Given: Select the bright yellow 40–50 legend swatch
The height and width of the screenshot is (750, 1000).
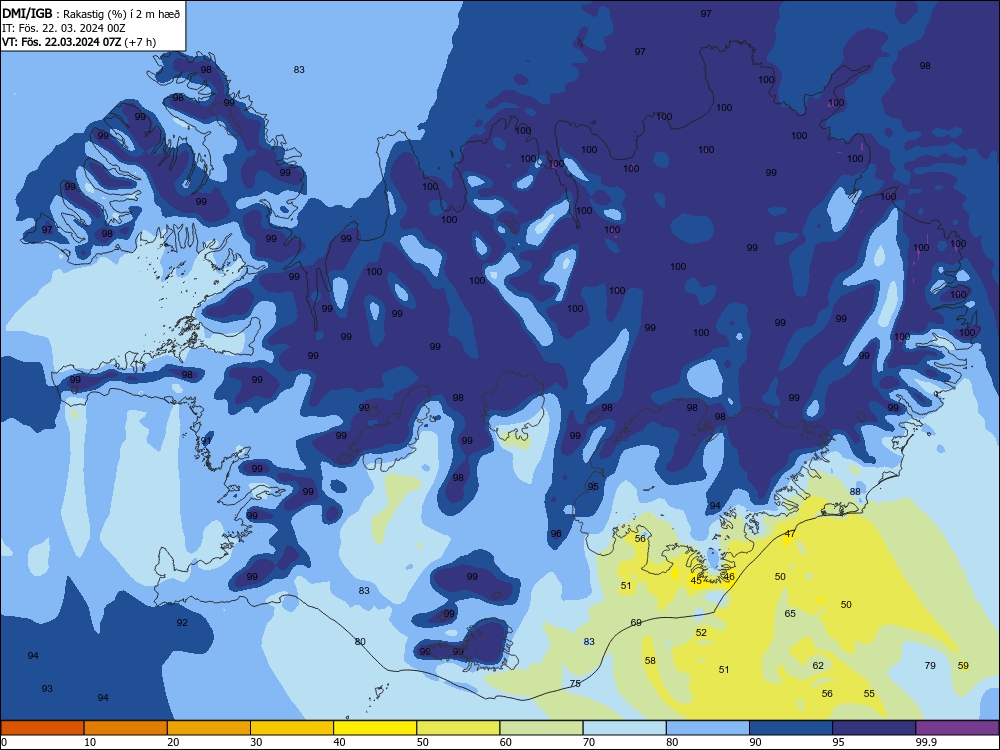Looking at the screenshot, I should [x=375, y=728].
